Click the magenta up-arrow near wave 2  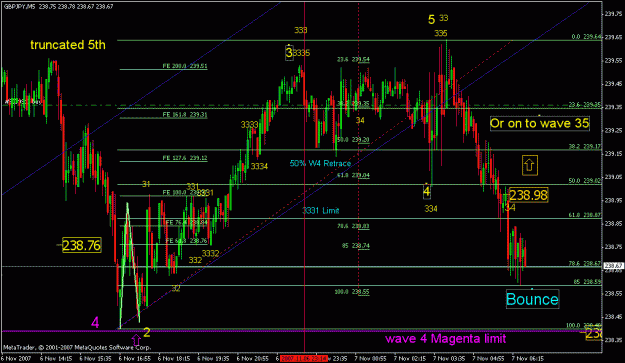pyautogui.click(x=136, y=339)
